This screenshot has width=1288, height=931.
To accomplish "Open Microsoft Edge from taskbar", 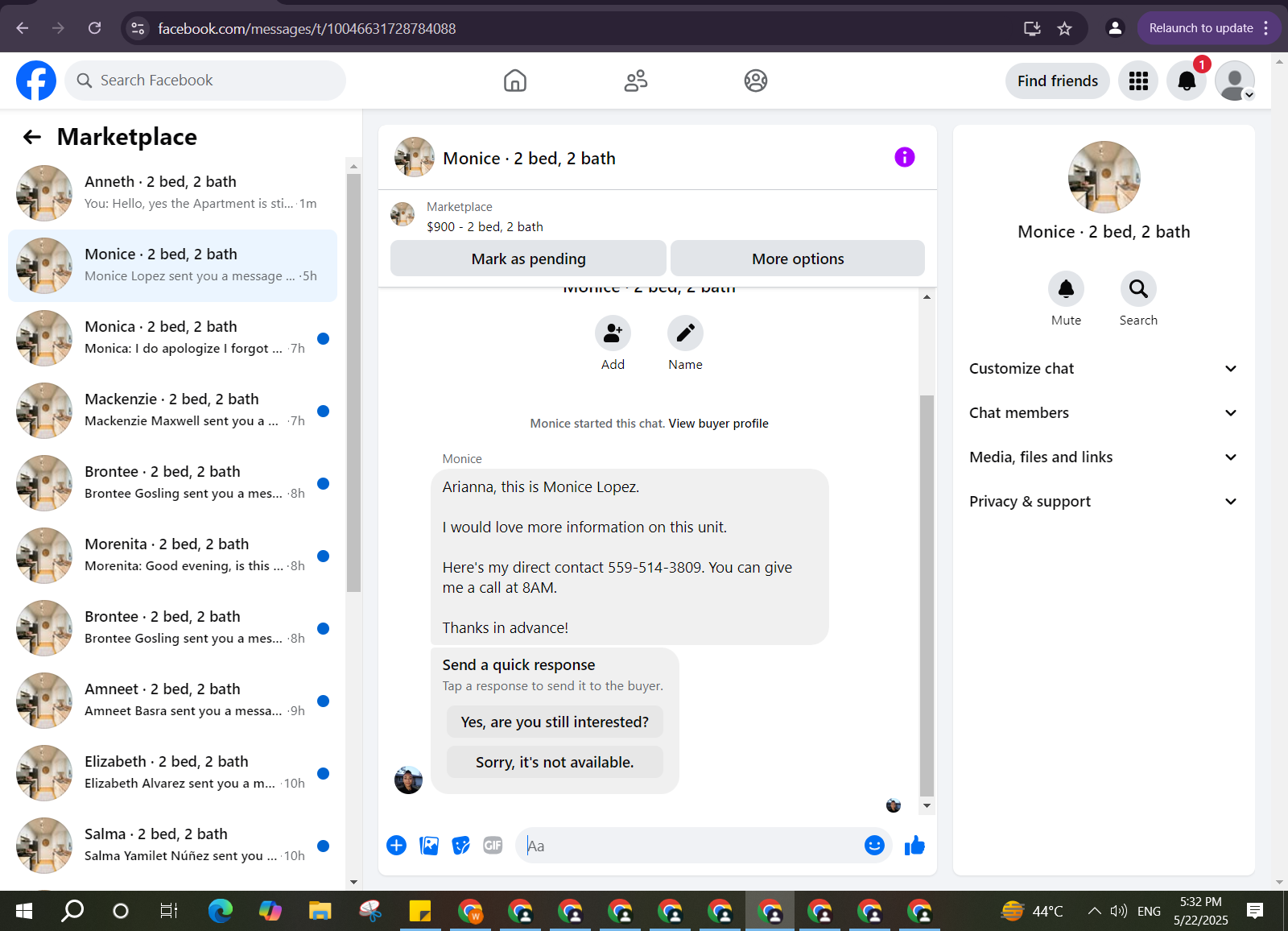I will click(221, 911).
